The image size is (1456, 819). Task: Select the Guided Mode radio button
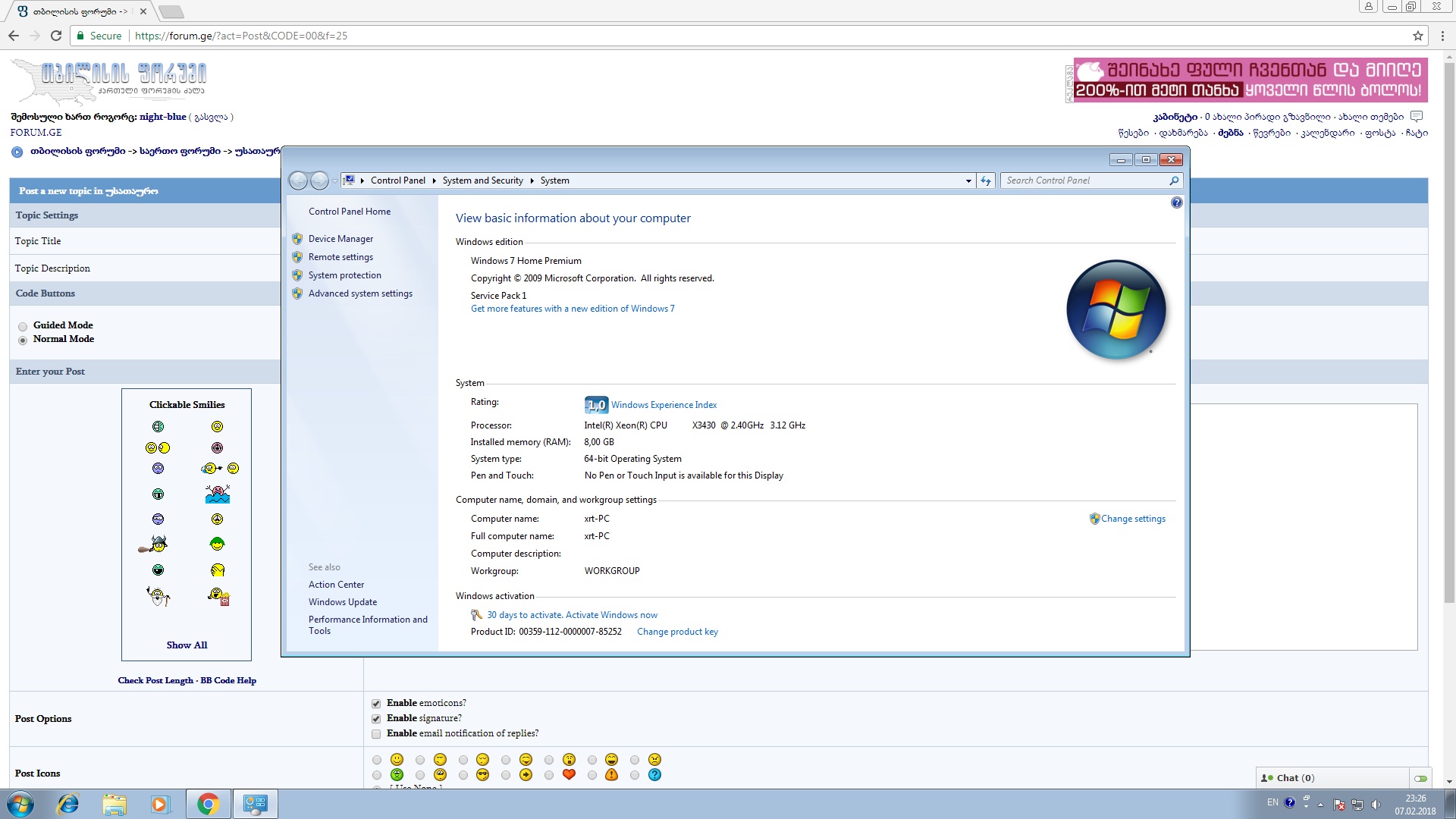point(23,326)
